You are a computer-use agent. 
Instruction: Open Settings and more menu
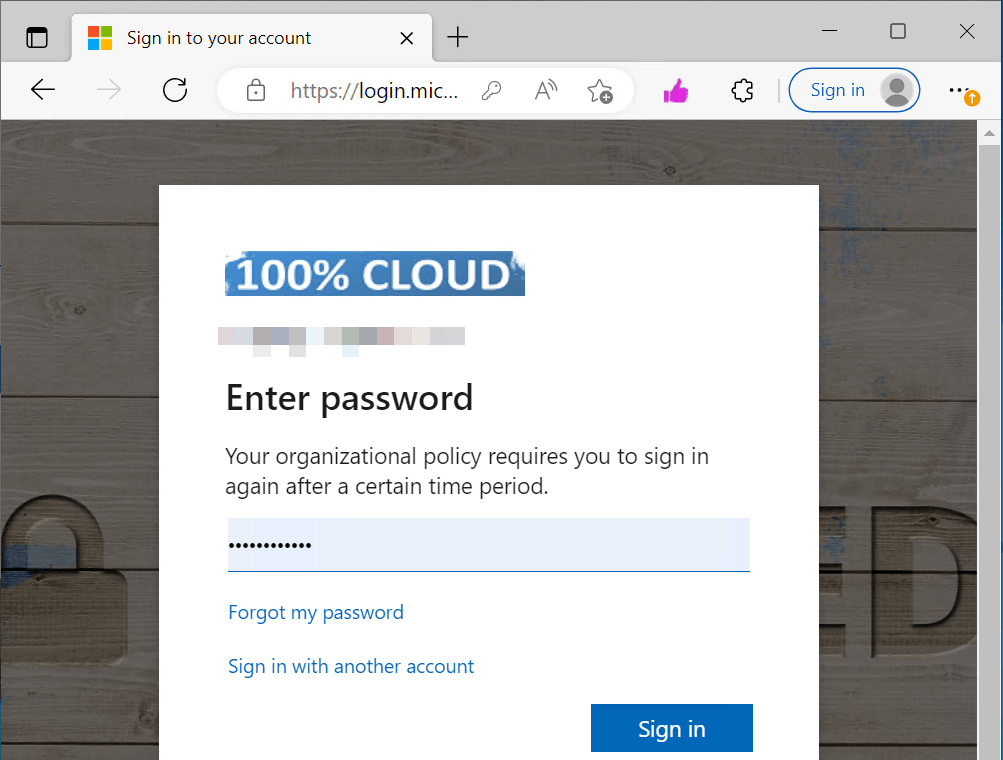click(x=960, y=91)
